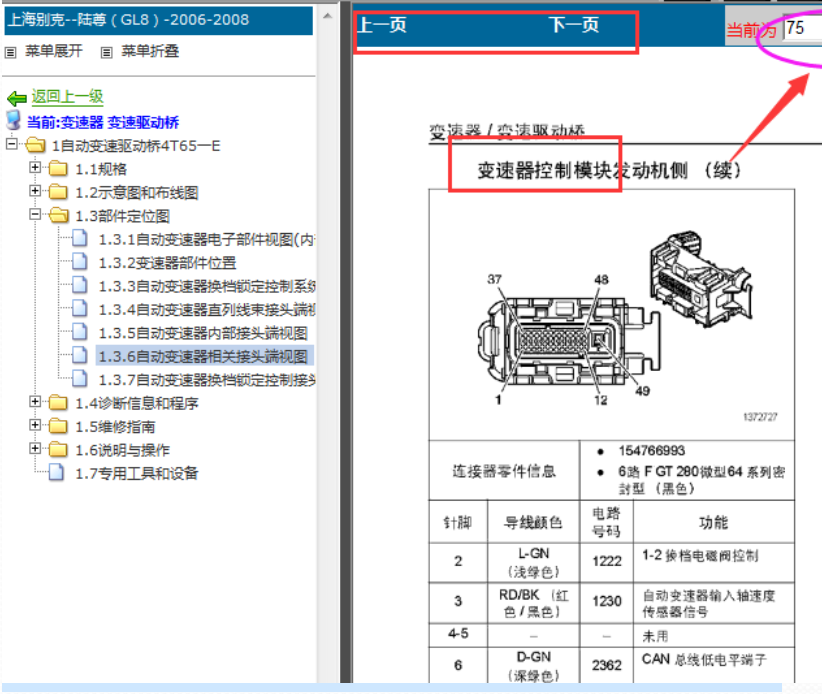Click the 上海别克--陆尊 (GL8) title bar
The height and width of the screenshot is (694, 822).
(158, 20)
